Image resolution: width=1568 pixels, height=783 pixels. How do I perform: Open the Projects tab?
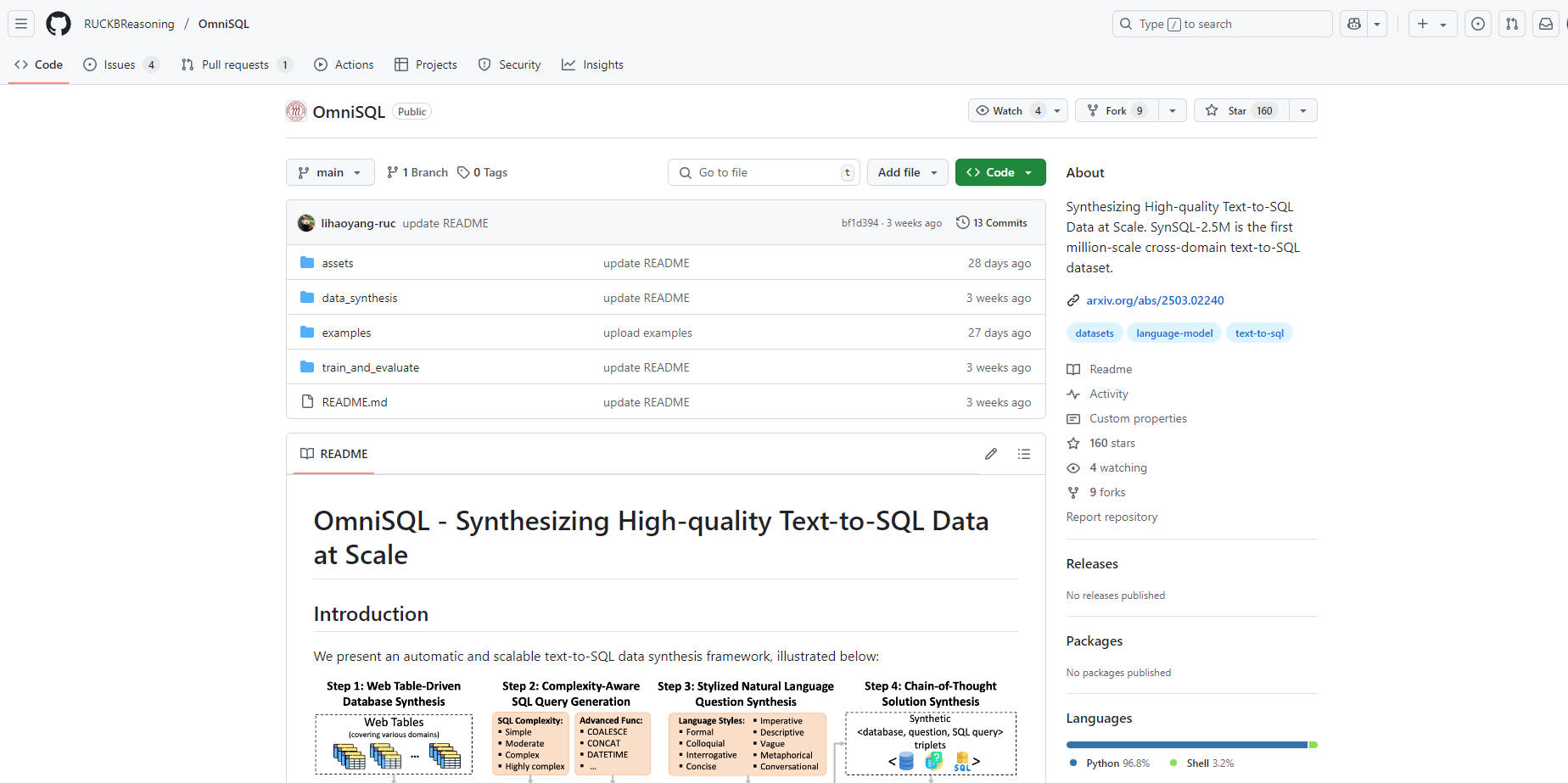(x=426, y=64)
